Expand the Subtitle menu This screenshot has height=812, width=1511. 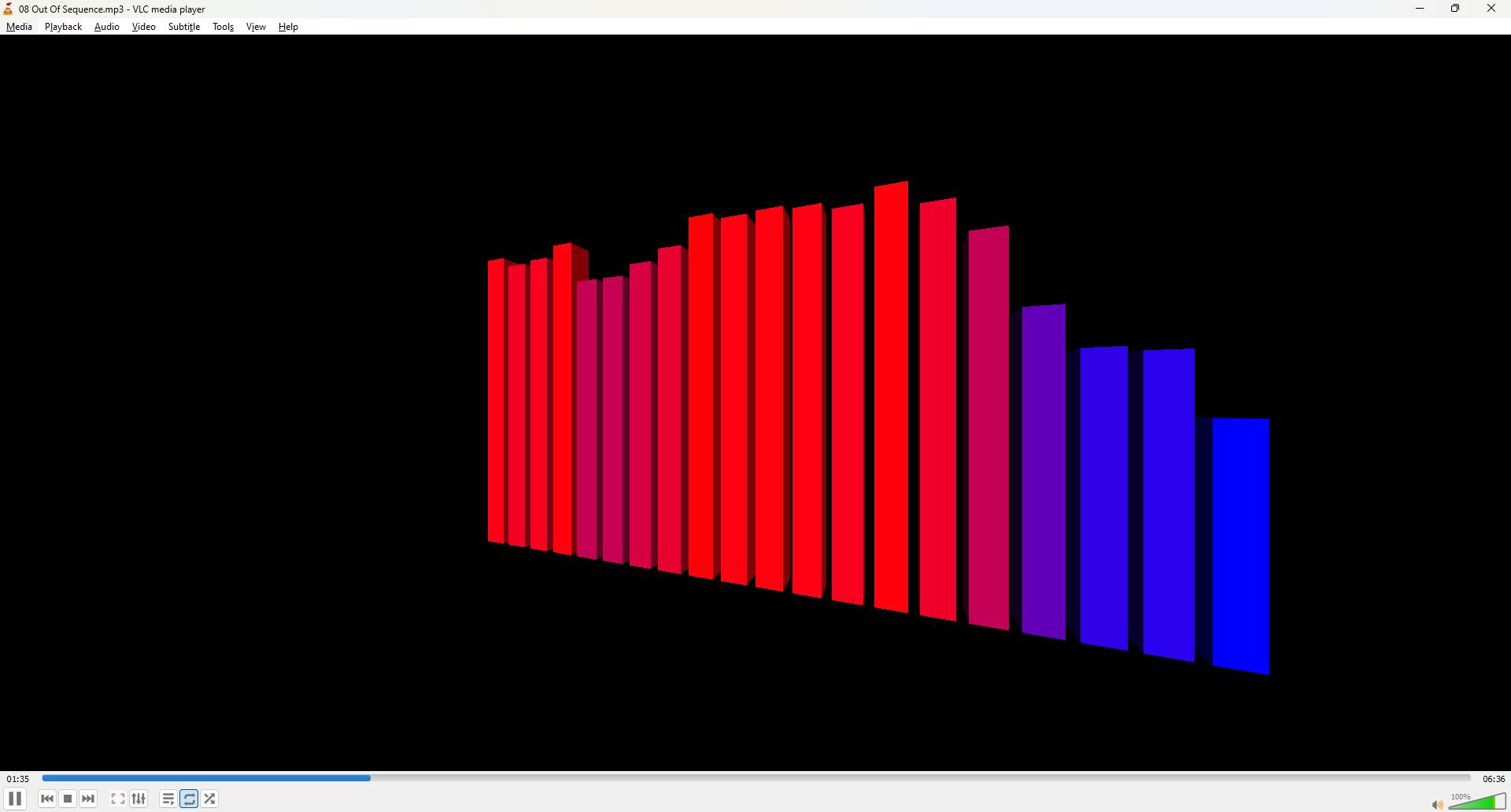click(x=184, y=27)
